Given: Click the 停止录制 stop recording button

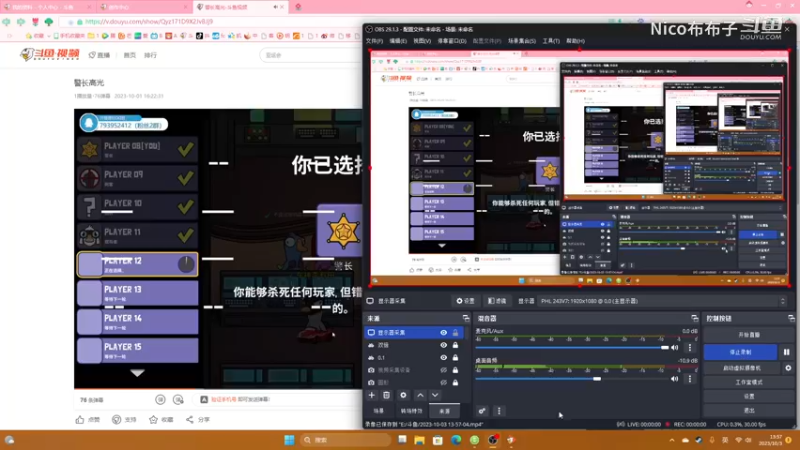Looking at the screenshot, I should tap(740, 352).
